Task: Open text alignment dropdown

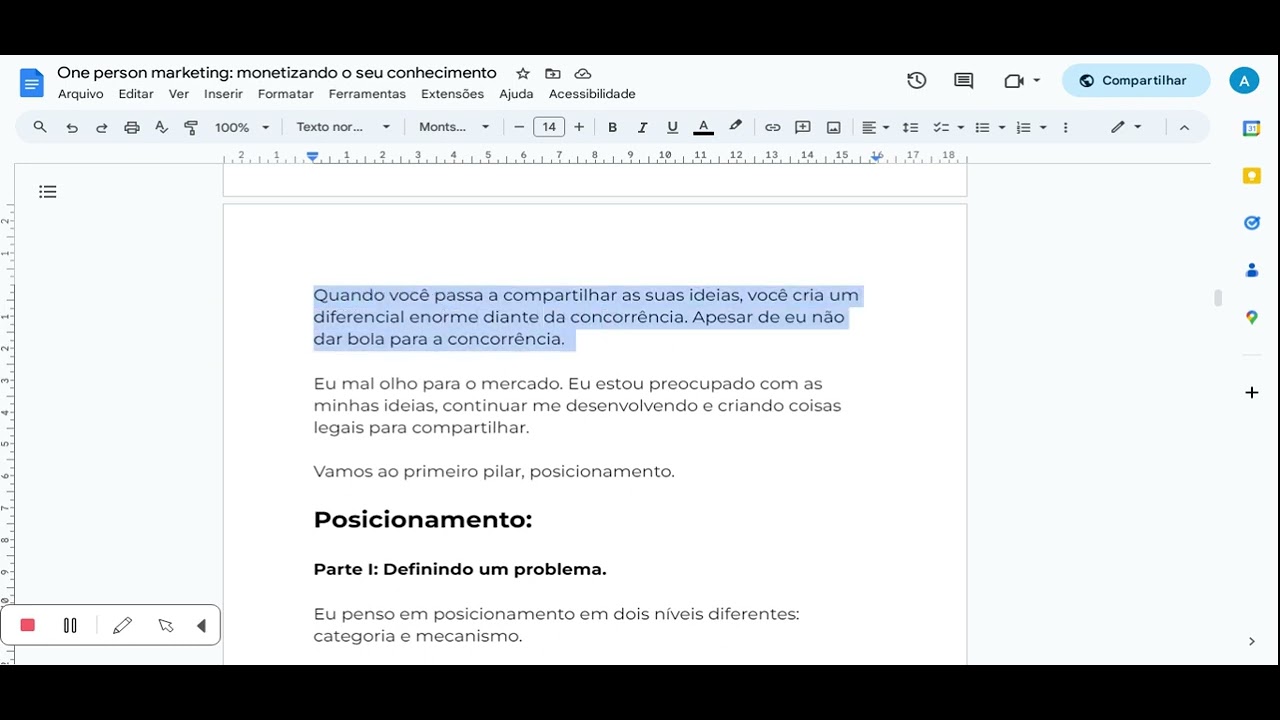Action: 875,127
